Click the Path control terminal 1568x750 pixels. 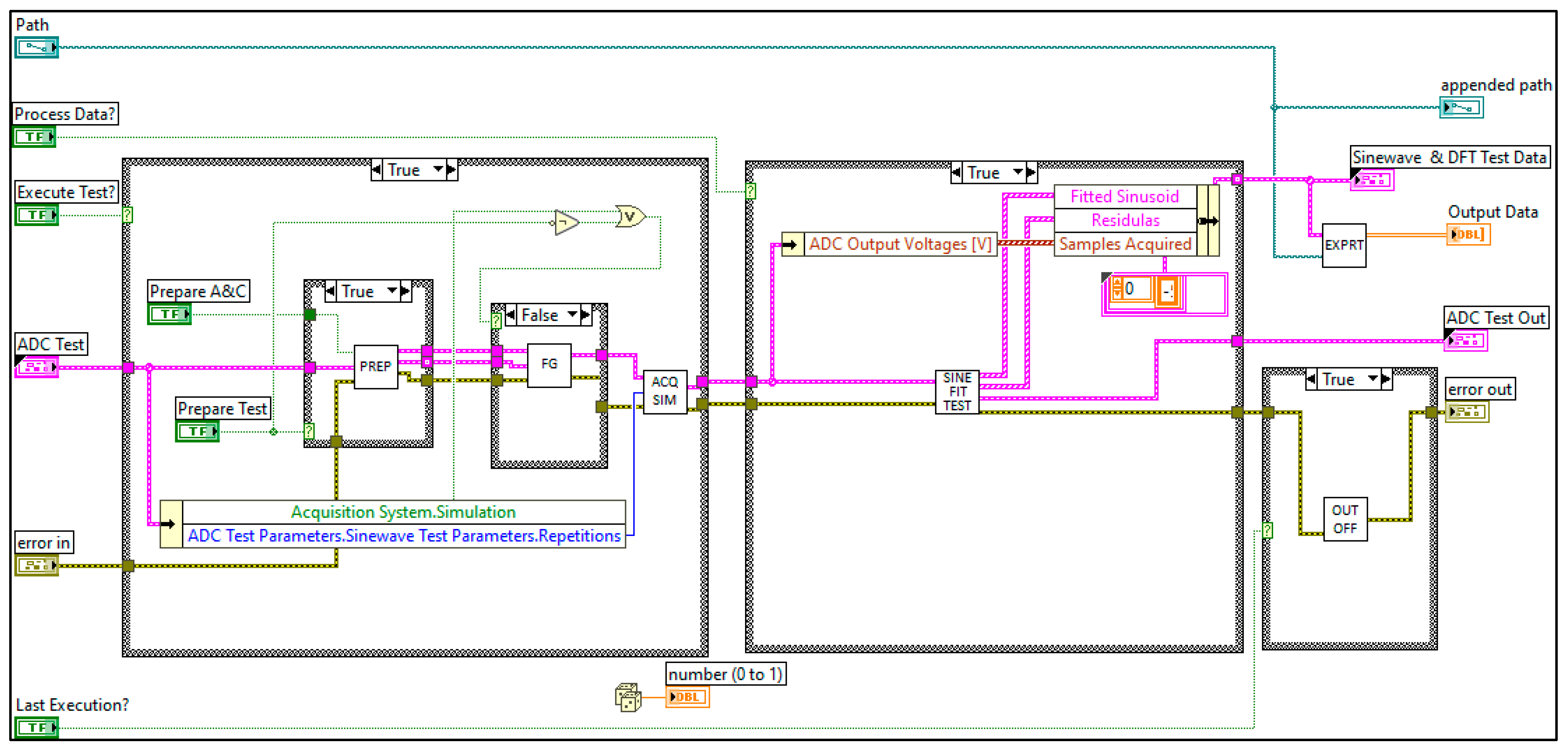coord(36,47)
